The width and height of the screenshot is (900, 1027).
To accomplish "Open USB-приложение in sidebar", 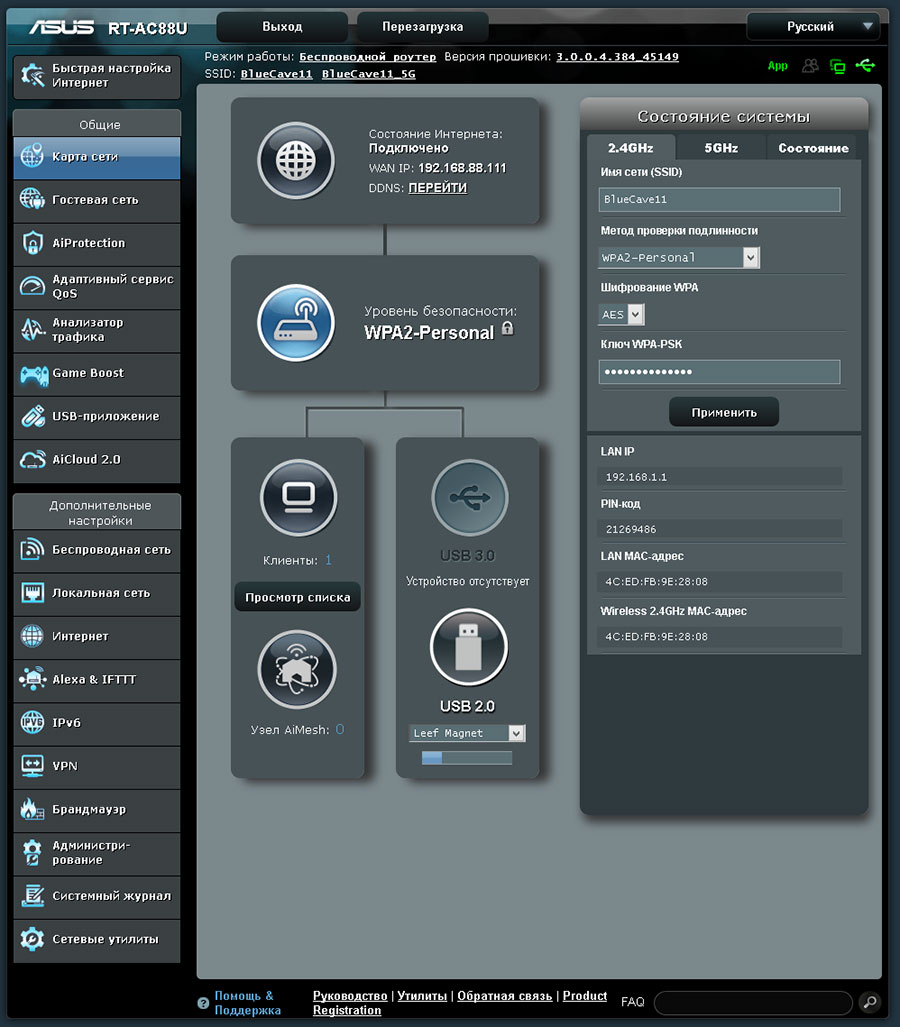I will coord(97,417).
